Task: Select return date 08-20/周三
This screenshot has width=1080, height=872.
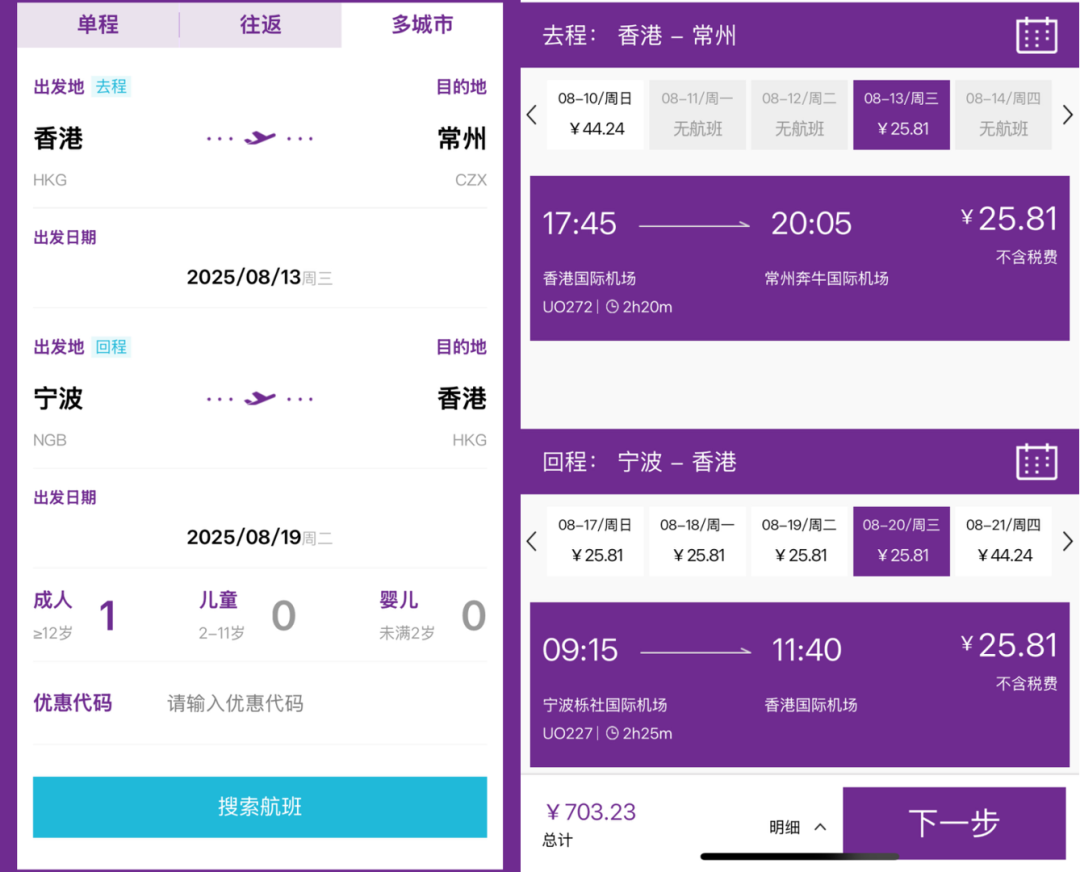Action: click(x=901, y=541)
